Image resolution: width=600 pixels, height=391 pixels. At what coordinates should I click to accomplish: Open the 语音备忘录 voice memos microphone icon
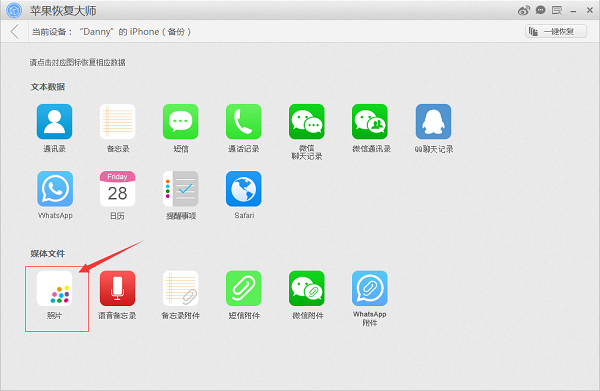(117, 288)
